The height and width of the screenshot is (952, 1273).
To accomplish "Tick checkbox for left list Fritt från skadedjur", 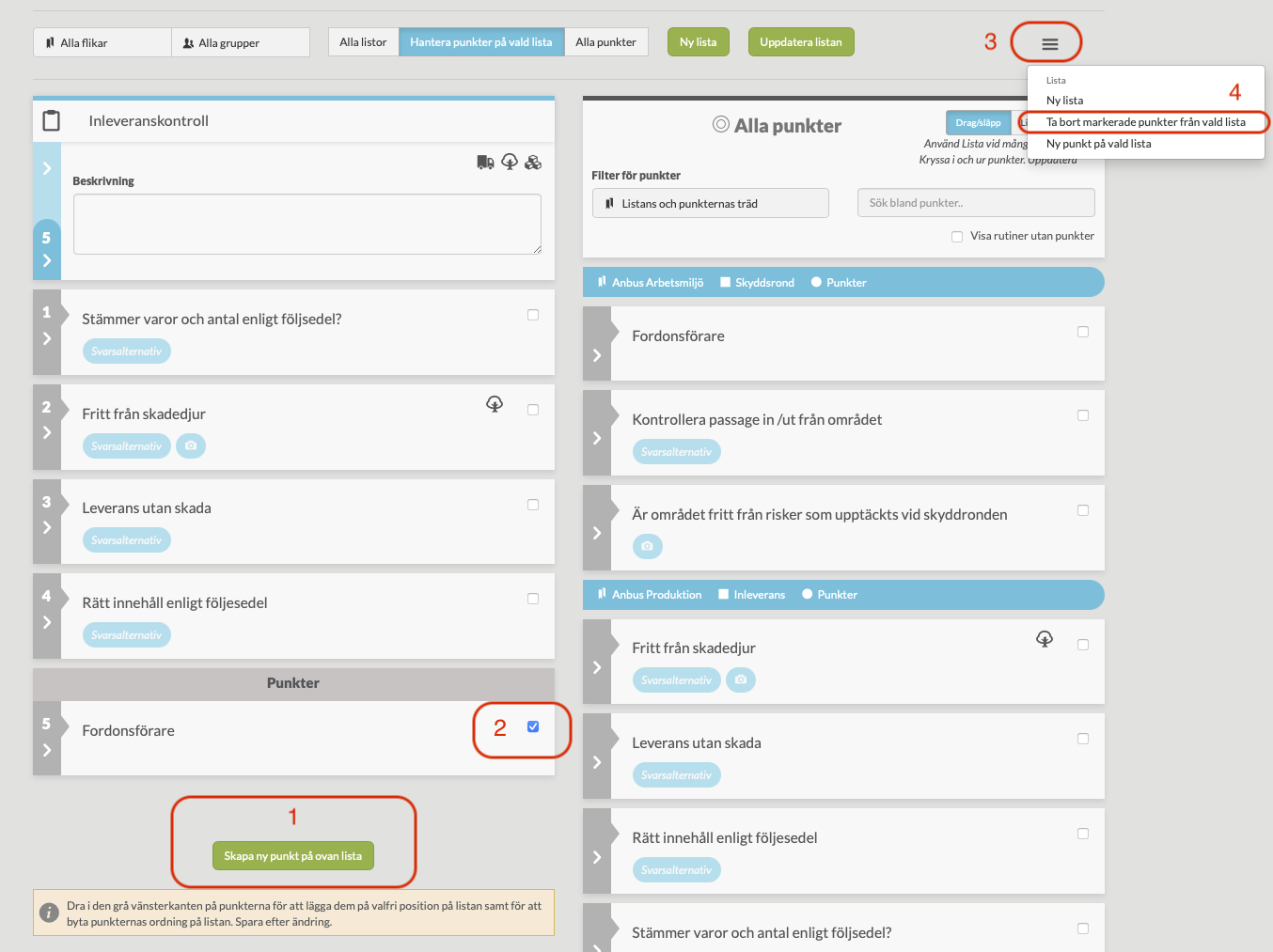I will coord(533,410).
